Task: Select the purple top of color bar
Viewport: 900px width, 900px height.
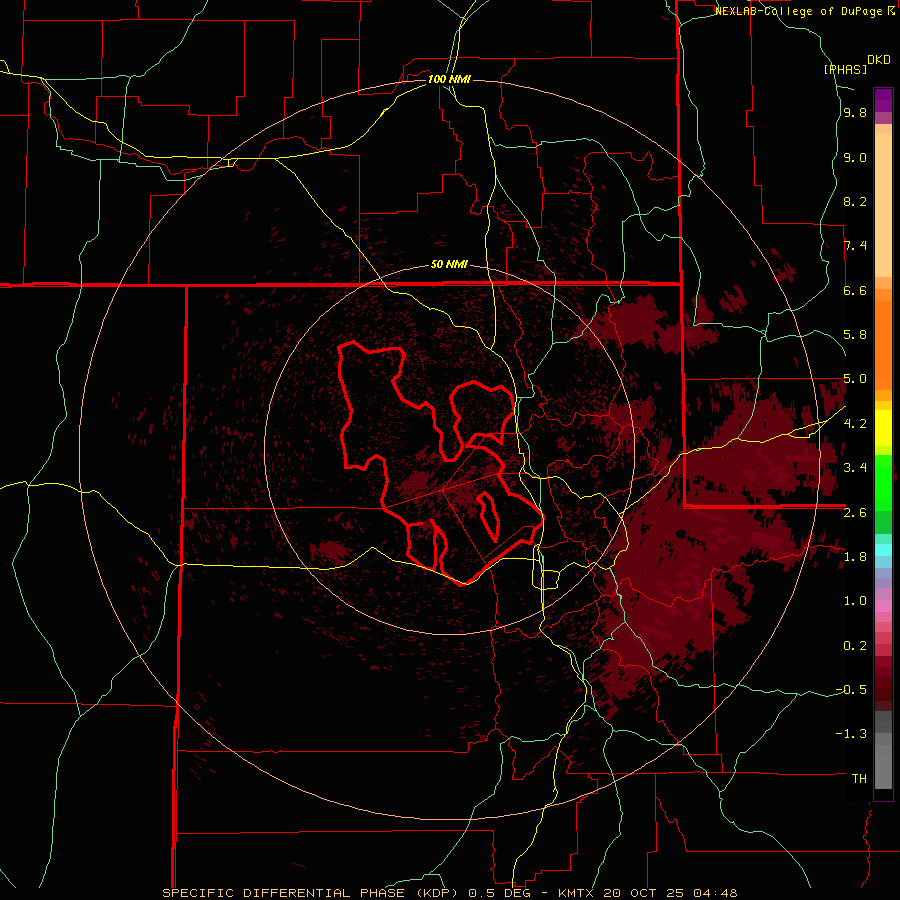Action: coord(883,100)
